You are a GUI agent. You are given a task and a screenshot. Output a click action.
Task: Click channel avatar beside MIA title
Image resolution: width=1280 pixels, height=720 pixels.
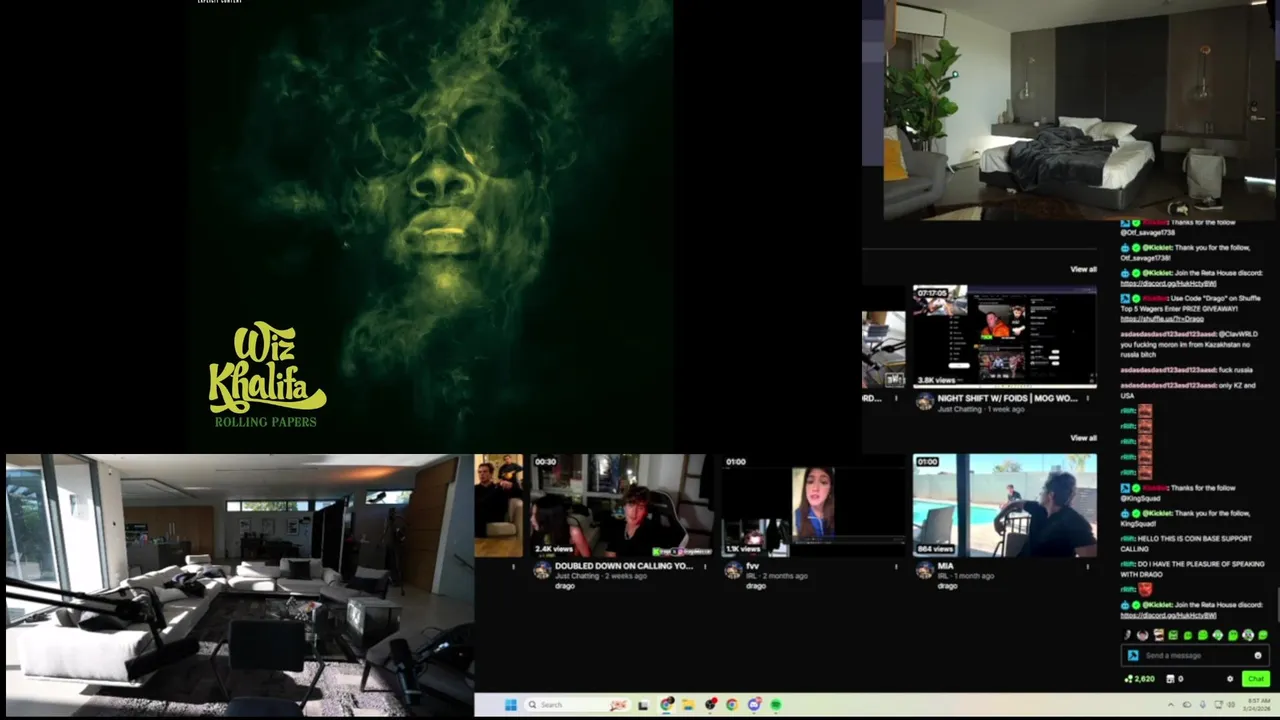click(x=925, y=570)
